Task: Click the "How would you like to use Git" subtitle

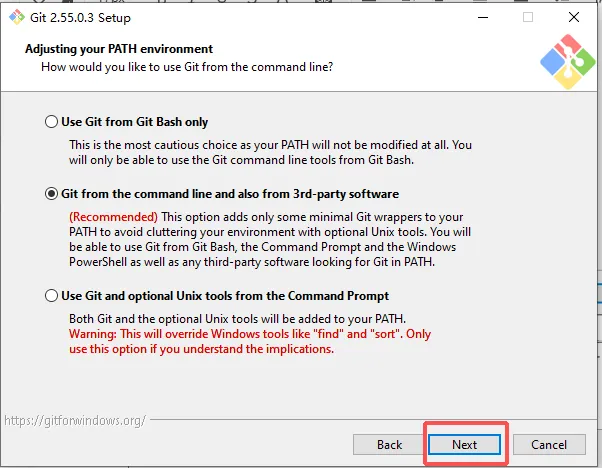Action: click(x=187, y=67)
